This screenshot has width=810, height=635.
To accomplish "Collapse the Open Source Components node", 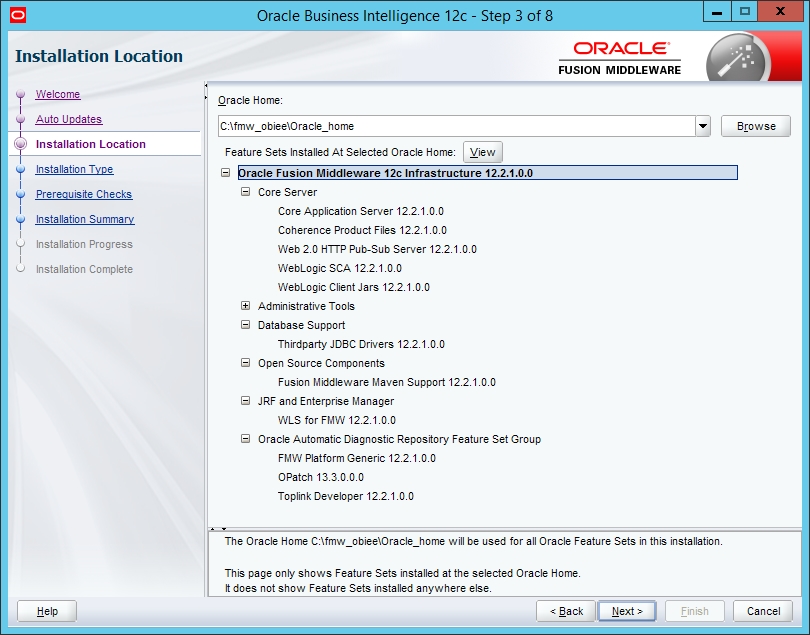I will click(x=245, y=363).
